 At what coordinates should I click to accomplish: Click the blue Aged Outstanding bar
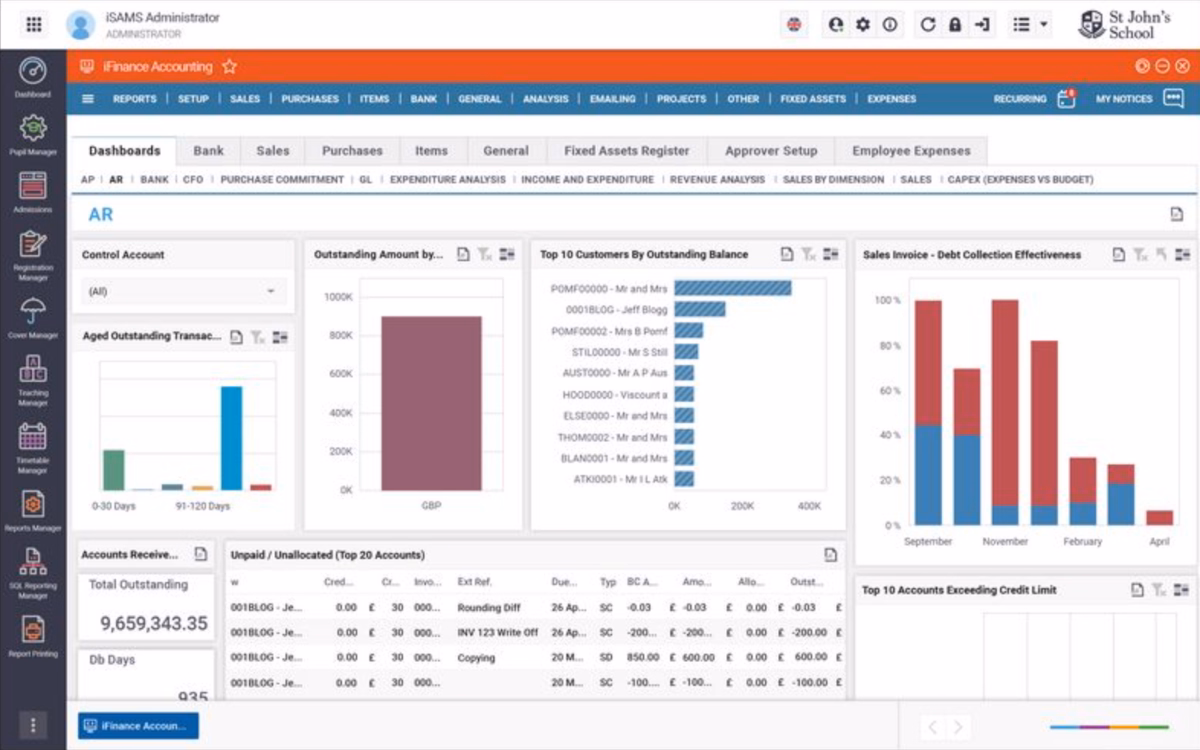click(231, 438)
